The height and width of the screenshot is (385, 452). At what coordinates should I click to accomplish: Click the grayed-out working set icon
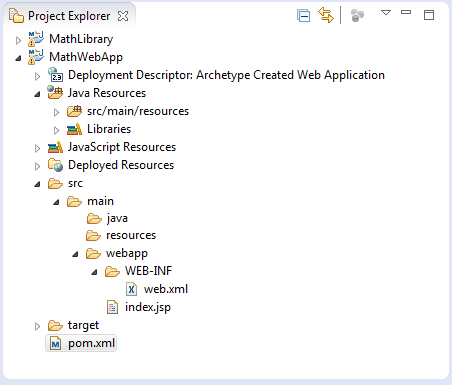[x=357, y=16]
